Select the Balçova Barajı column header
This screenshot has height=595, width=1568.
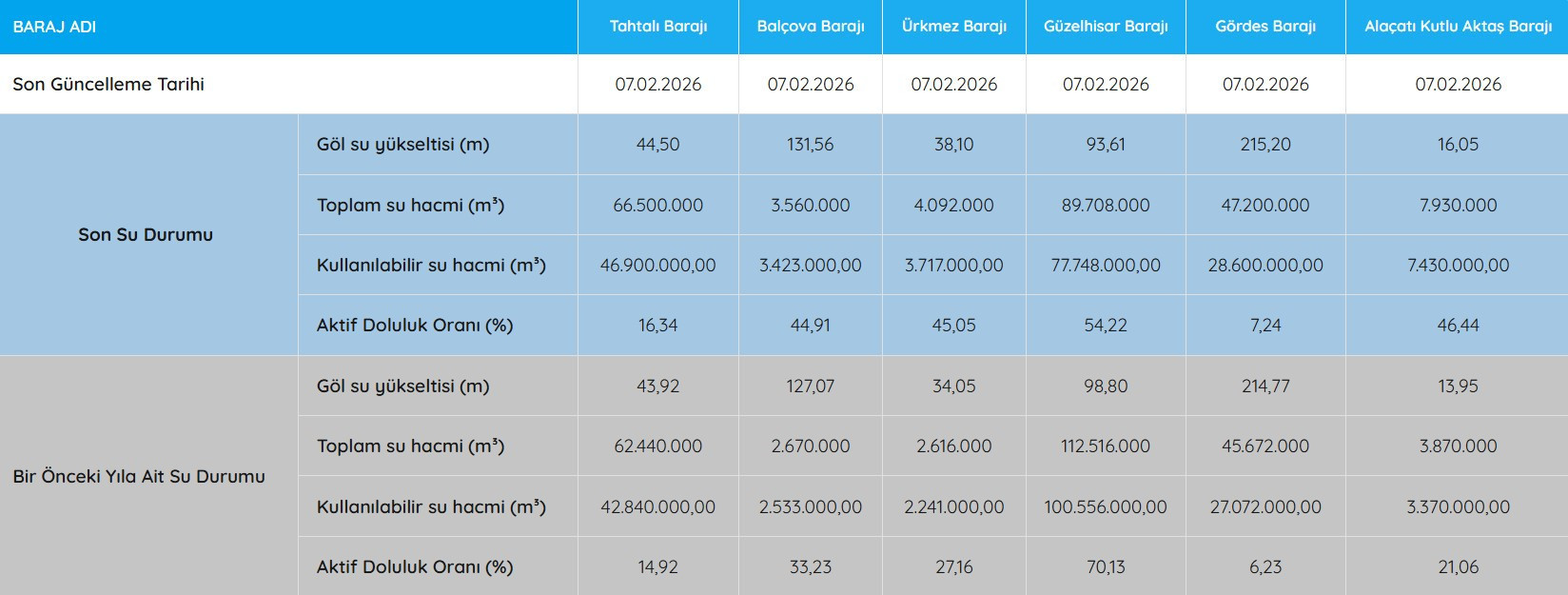click(x=811, y=27)
